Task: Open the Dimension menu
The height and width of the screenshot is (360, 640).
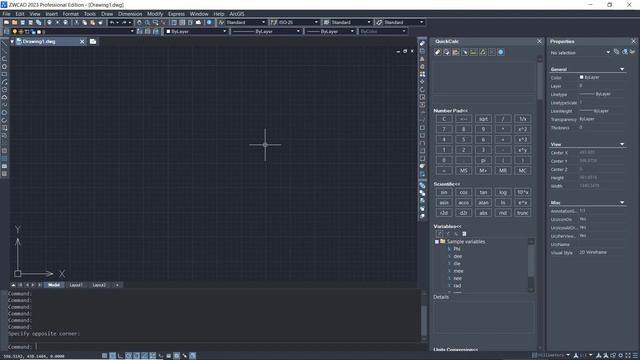Action: [x=130, y=14]
